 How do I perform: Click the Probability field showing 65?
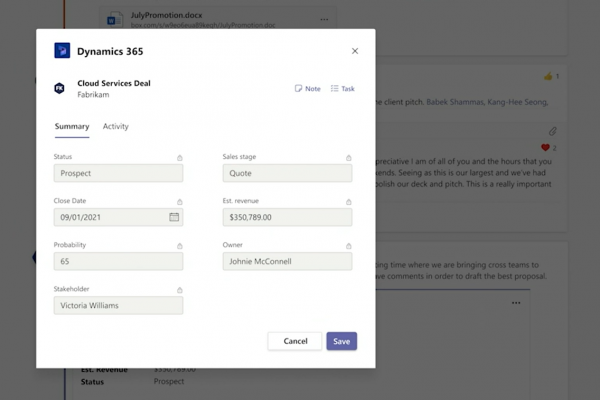(118, 261)
